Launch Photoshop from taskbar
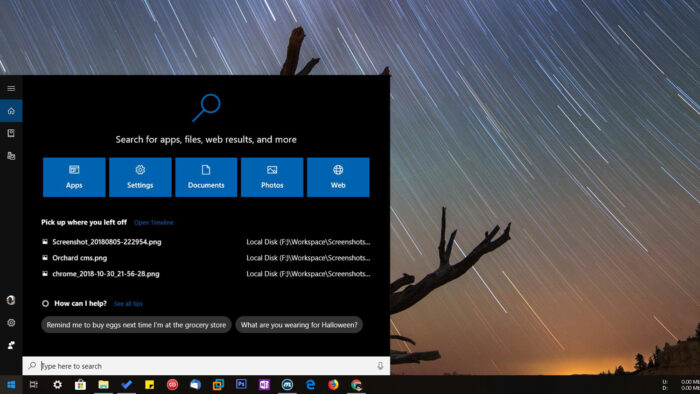Screen dimensions: 700x394 point(241,384)
